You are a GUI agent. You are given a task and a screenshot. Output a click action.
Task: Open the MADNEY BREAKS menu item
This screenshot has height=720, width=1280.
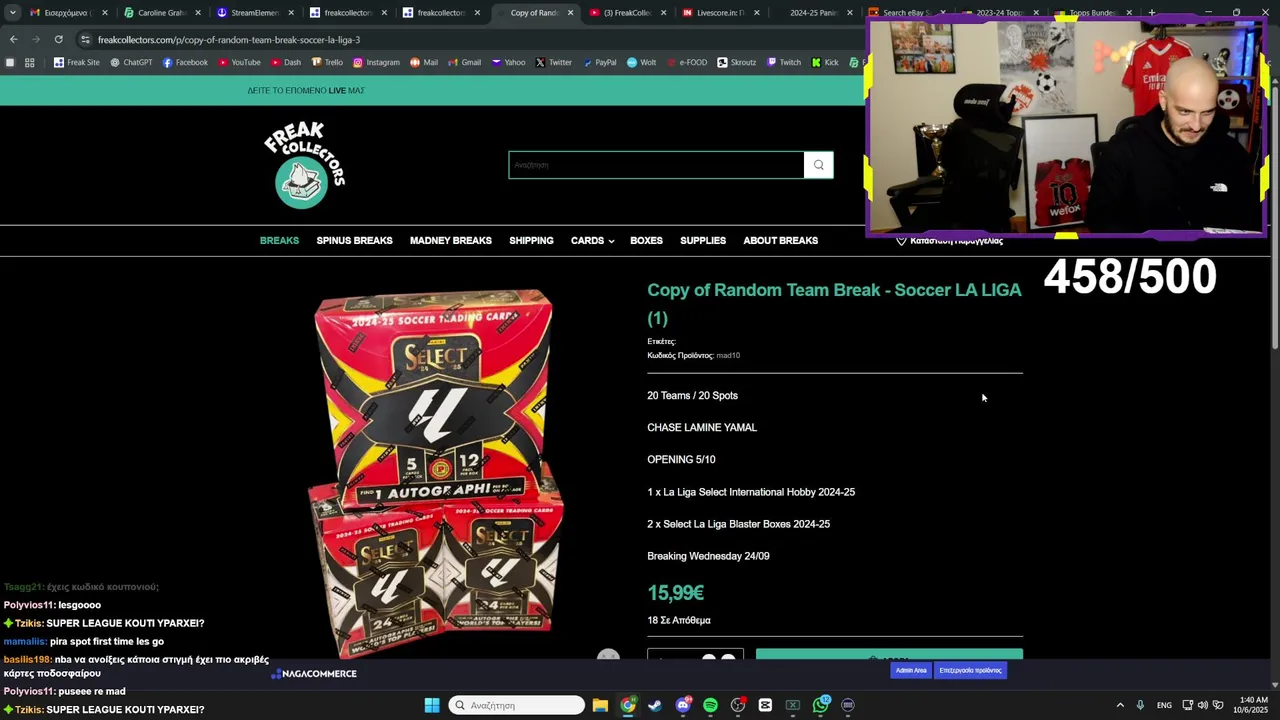pos(450,240)
